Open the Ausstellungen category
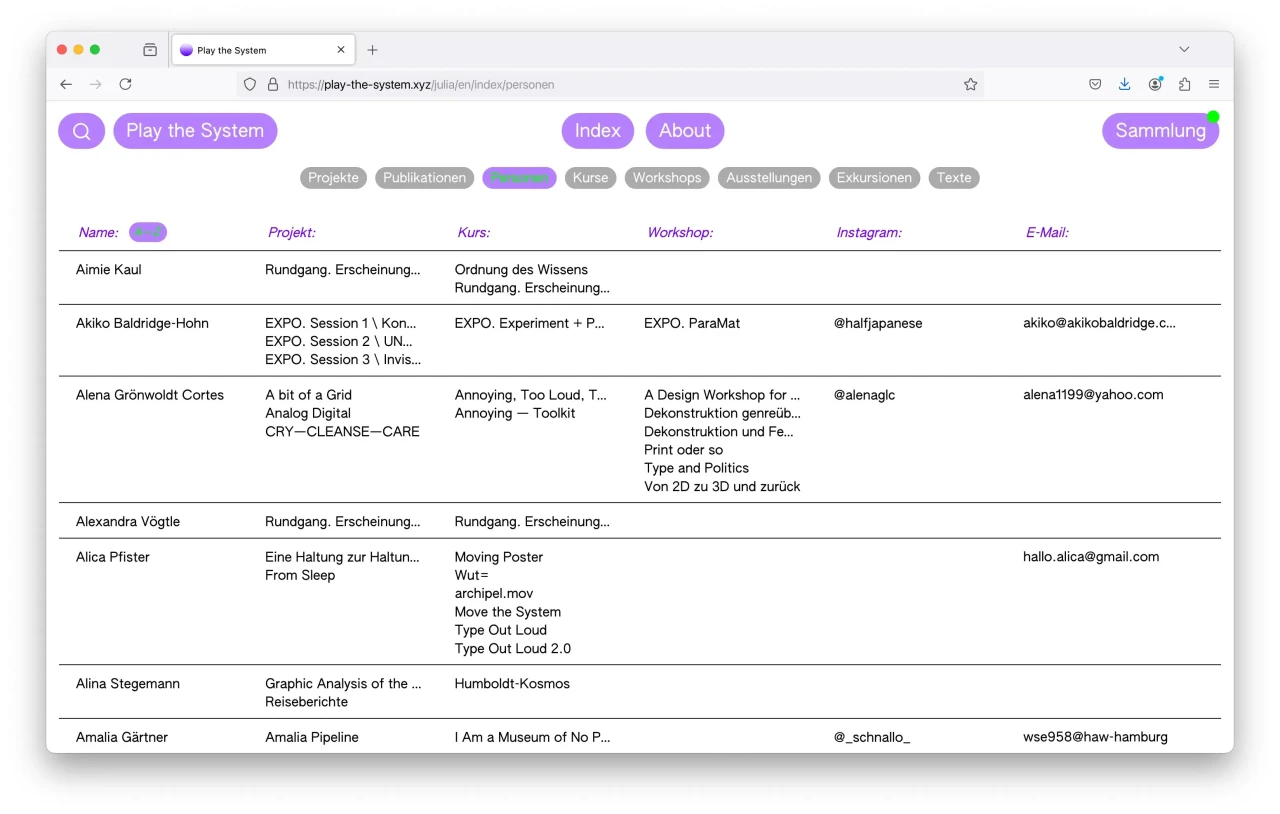This screenshot has width=1280, height=814. [769, 178]
